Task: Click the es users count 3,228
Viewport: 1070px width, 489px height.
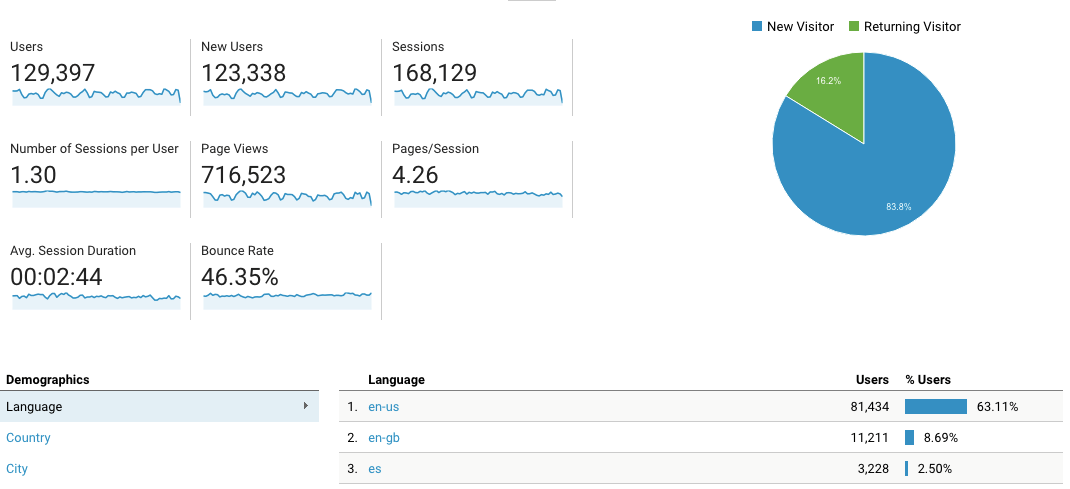Action: coord(873,469)
